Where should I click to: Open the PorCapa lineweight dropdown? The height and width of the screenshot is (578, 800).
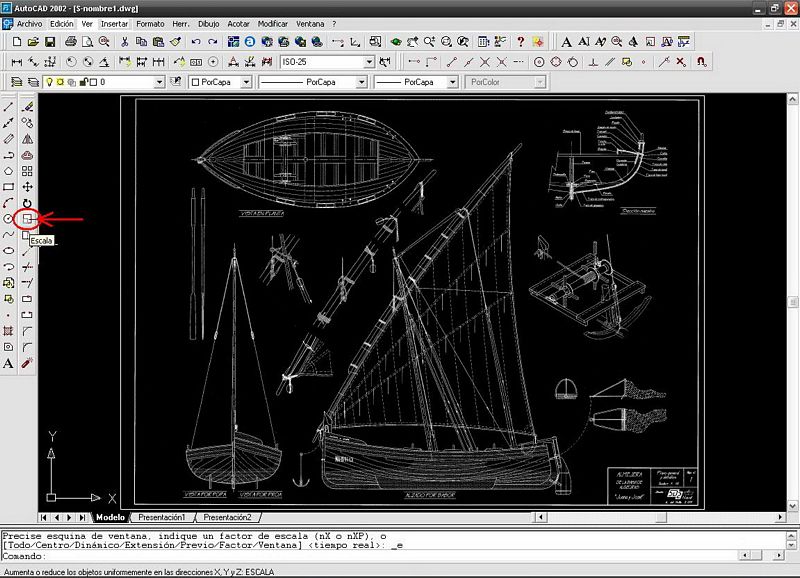pos(452,82)
